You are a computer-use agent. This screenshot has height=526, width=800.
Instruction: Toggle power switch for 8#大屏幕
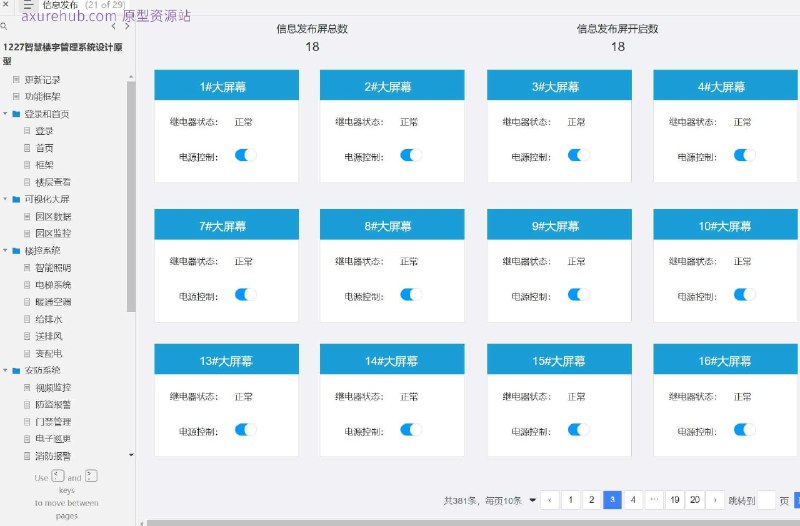pyautogui.click(x=411, y=294)
